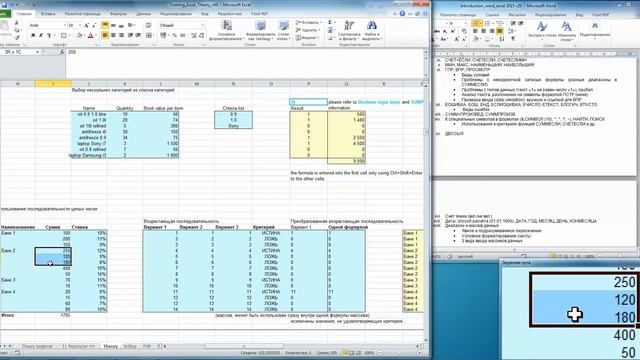The height and width of the screenshot is (360, 640).
Task: Click Excel Name Box dropdown arrow
Action: click(x=38, y=52)
